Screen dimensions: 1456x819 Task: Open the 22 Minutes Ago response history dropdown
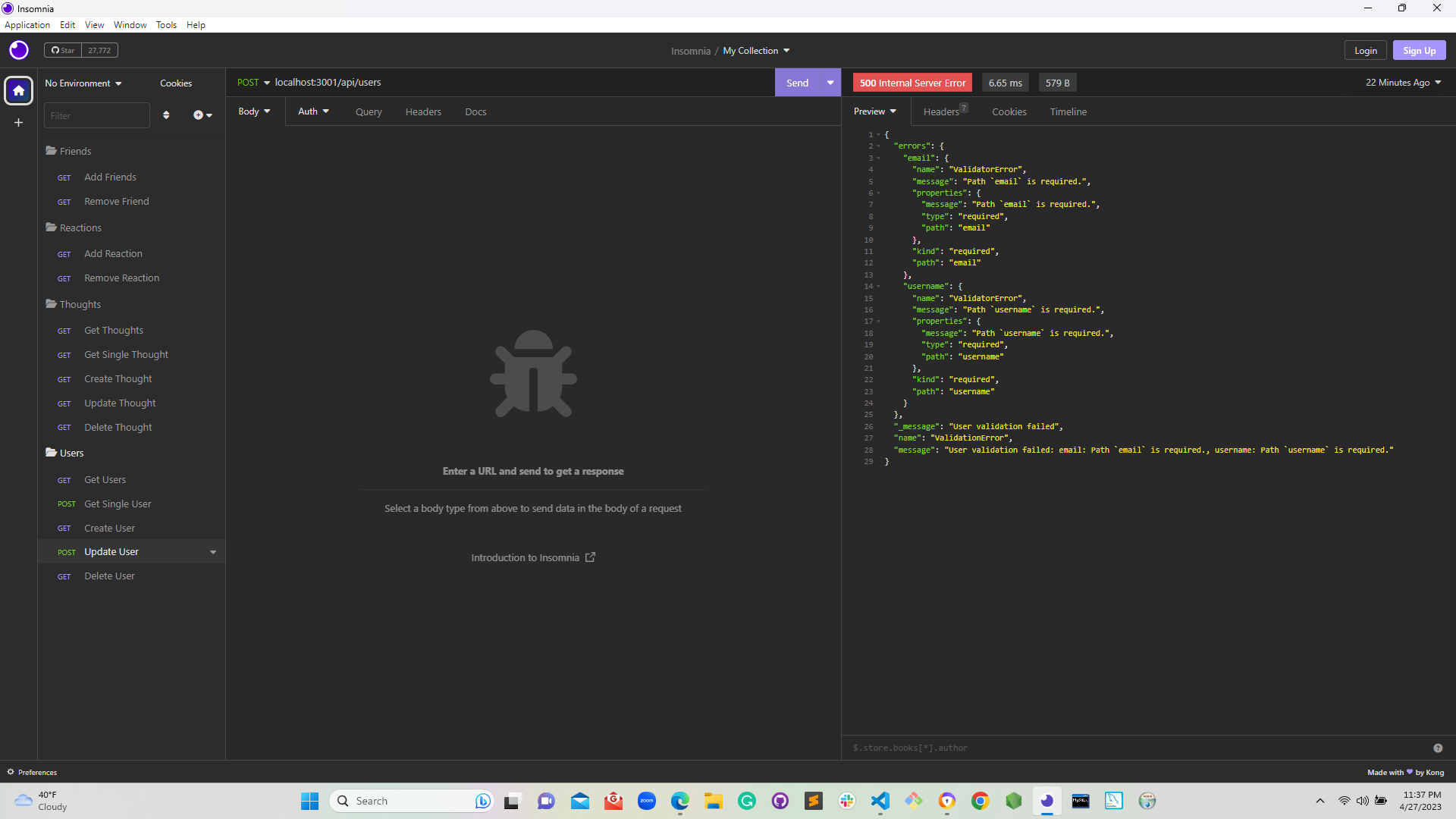(1402, 83)
